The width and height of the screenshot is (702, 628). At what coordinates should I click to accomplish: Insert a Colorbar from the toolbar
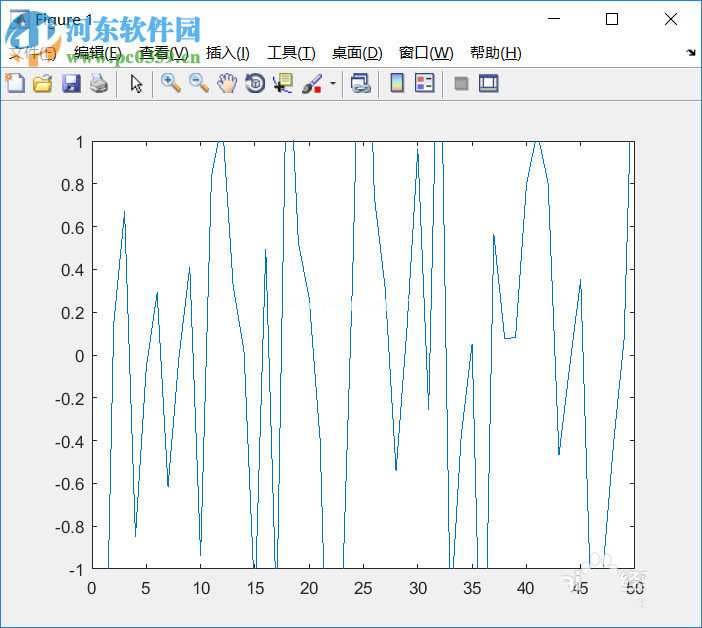(x=397, y=84)
